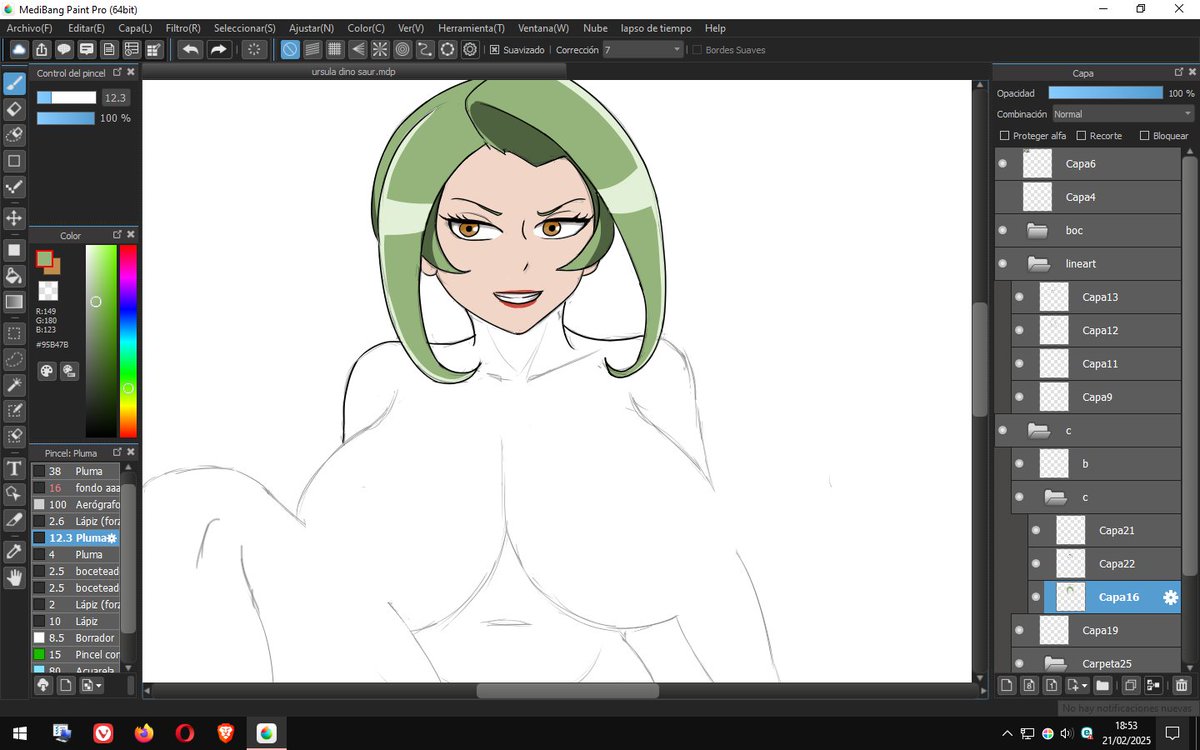Image resolution: width=1200 pixels, height=750 pixels.
Task: Click the export/share icon in the toolbar
Action: coord(41,49)
